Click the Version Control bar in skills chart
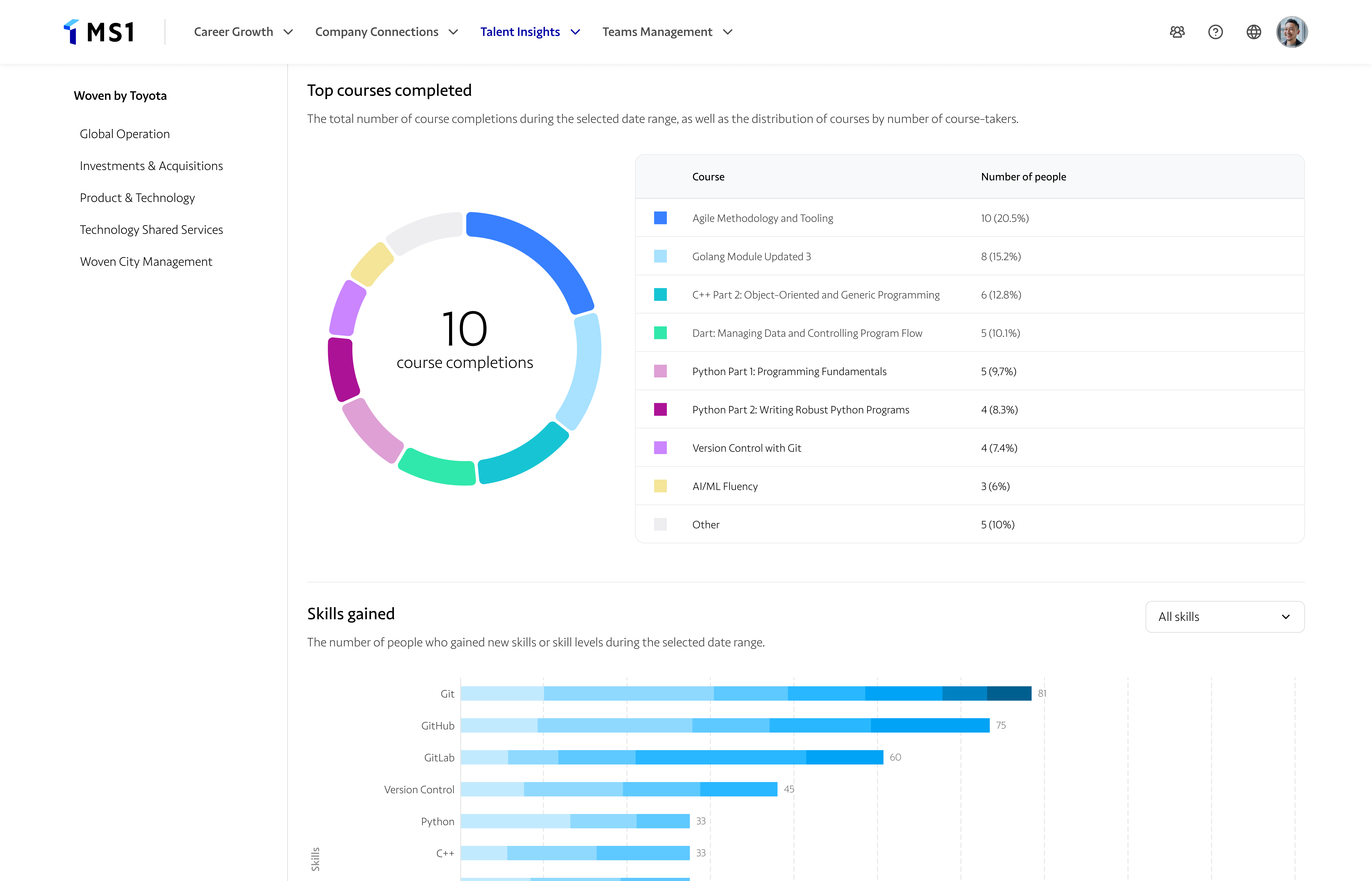1372x881 pixels. pos(619,789)
